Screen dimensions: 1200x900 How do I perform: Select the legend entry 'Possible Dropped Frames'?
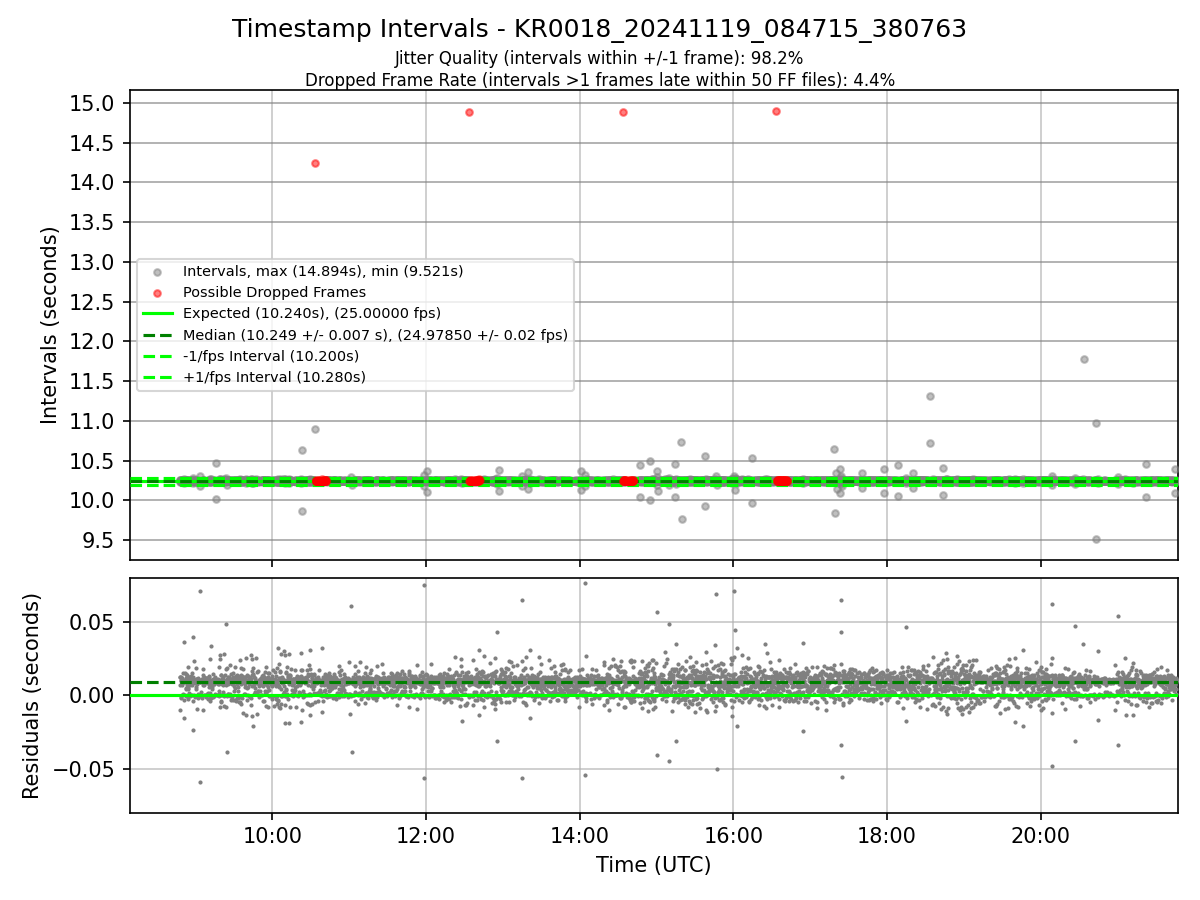pos(274,292)
